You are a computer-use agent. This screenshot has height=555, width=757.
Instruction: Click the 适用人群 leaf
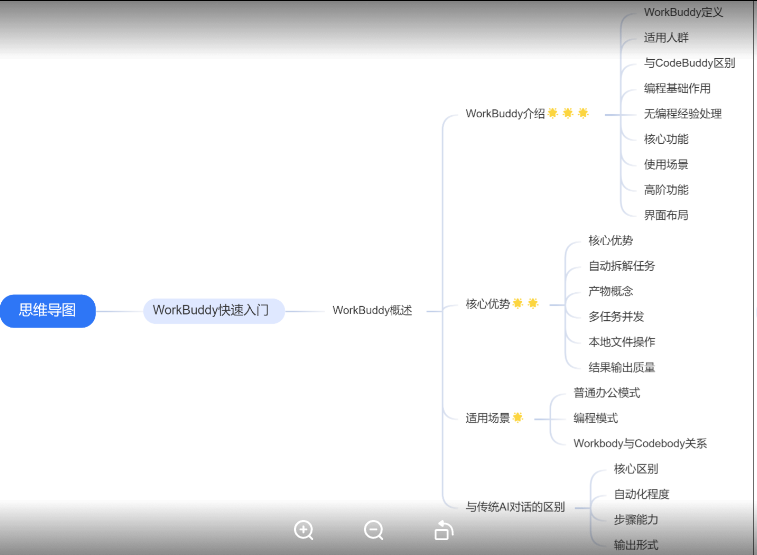(x=666, y=38)
